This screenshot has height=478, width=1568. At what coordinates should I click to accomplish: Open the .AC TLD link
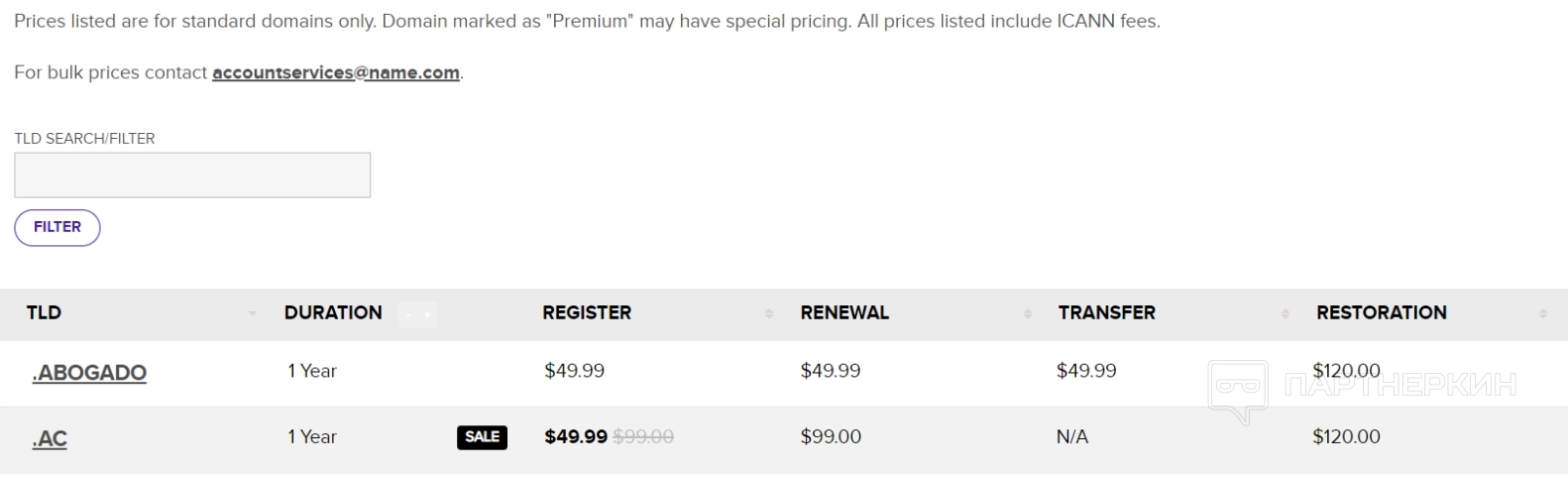click(50, 438)
